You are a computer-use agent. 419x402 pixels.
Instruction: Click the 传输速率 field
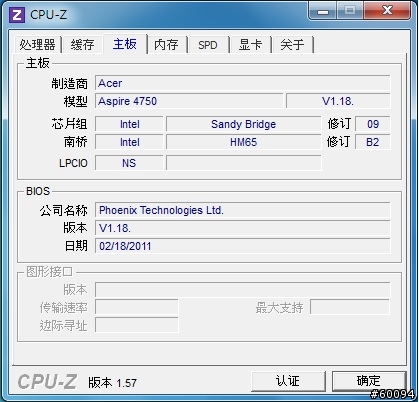[137, 307]
